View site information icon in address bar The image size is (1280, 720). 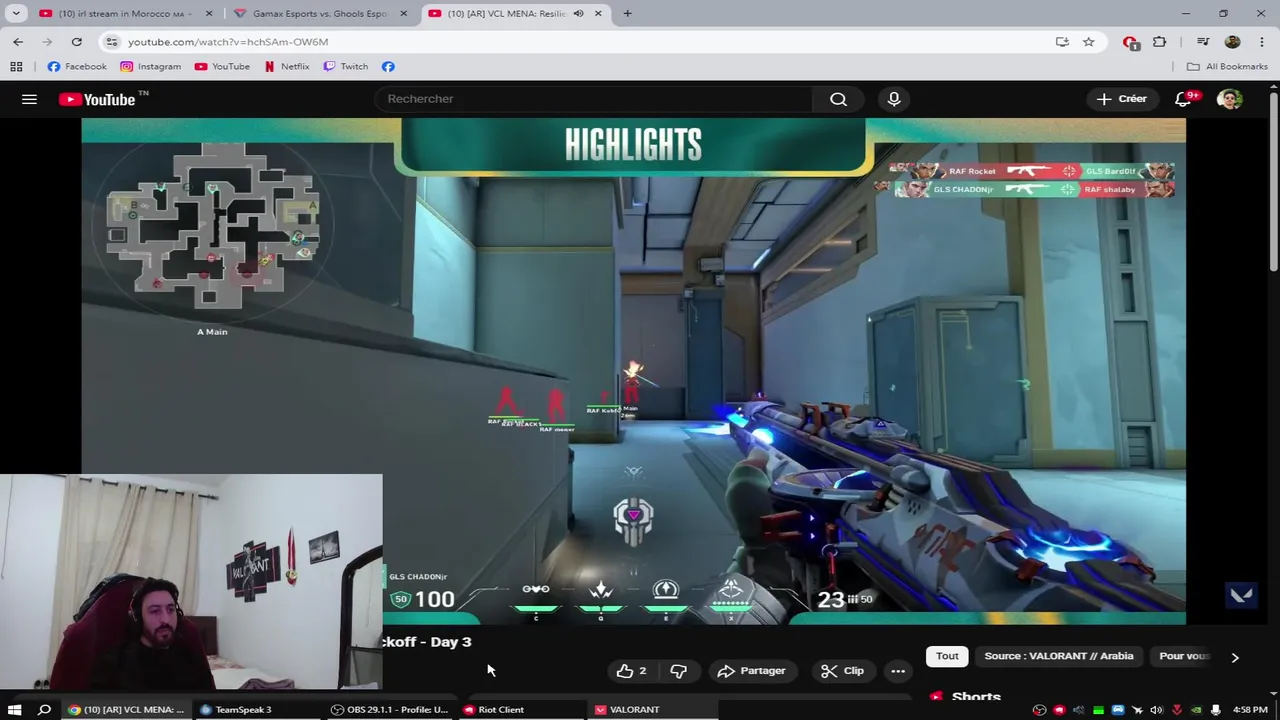coord(112,42)
